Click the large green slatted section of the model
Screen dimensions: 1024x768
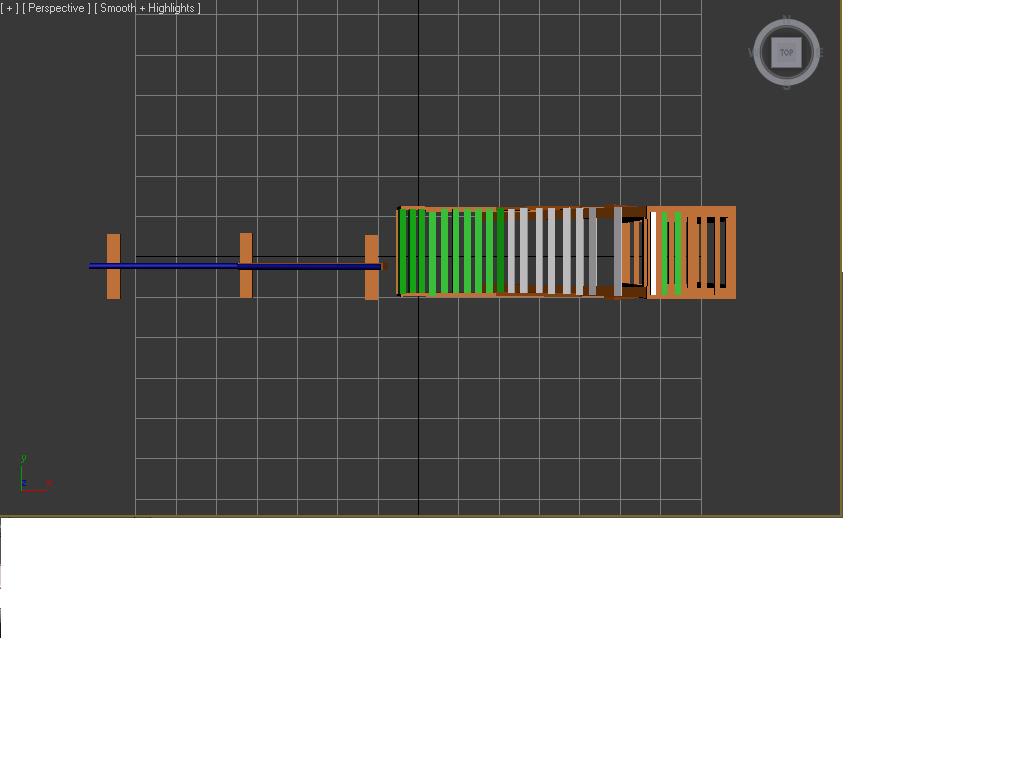(x=450, y=252)
